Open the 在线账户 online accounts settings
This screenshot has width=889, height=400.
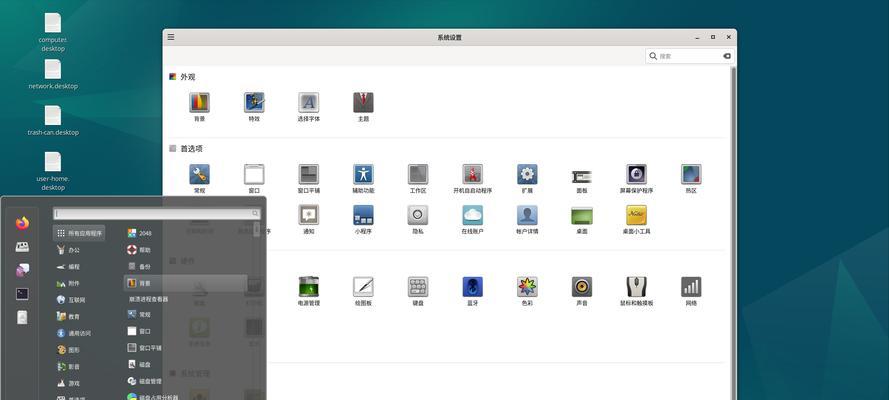(x=472, y=219)
